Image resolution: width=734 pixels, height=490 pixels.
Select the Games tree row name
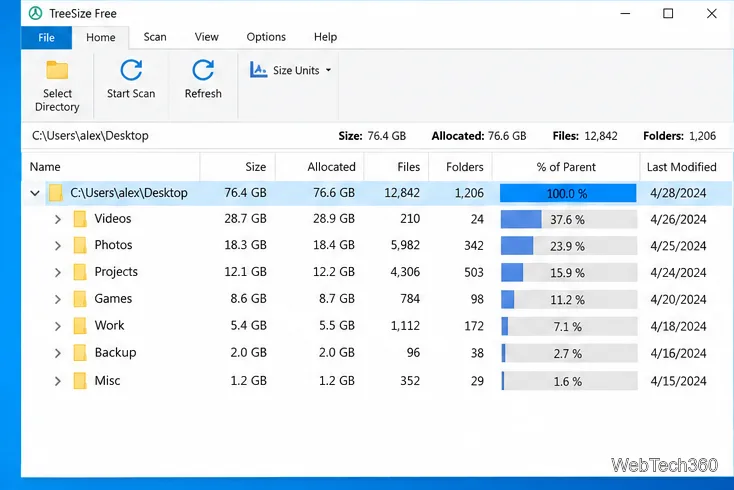(x=113, y=299)
